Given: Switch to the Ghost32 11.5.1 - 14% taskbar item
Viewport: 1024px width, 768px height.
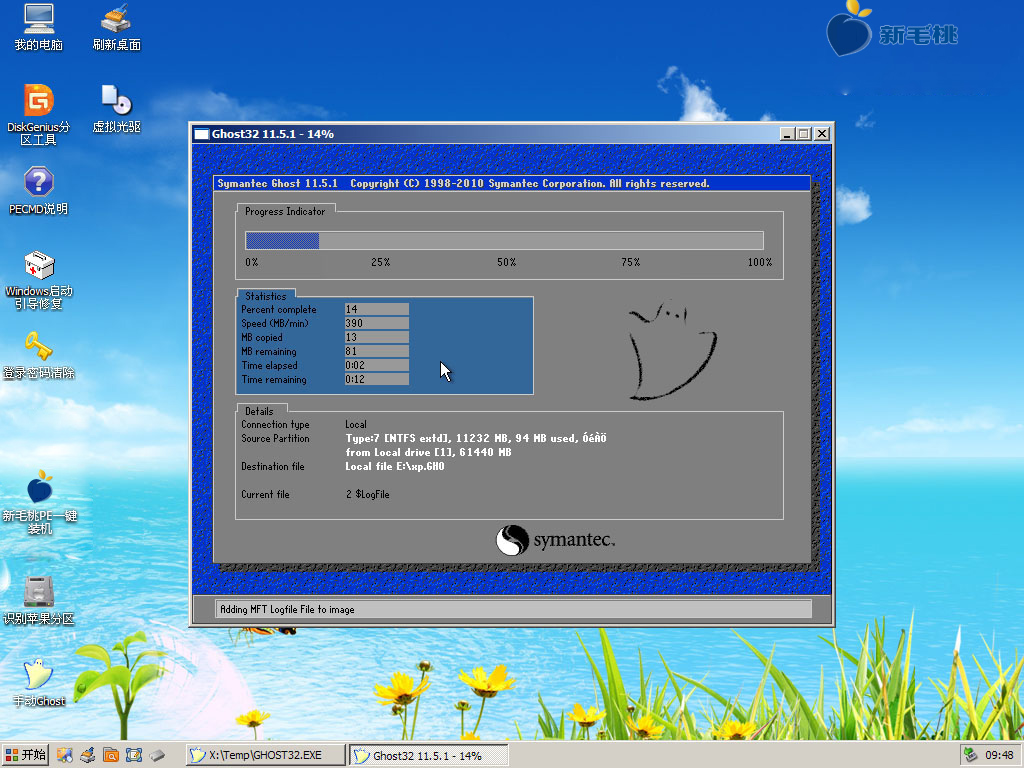Looking at the screenshot, I should tap(428, 756).
